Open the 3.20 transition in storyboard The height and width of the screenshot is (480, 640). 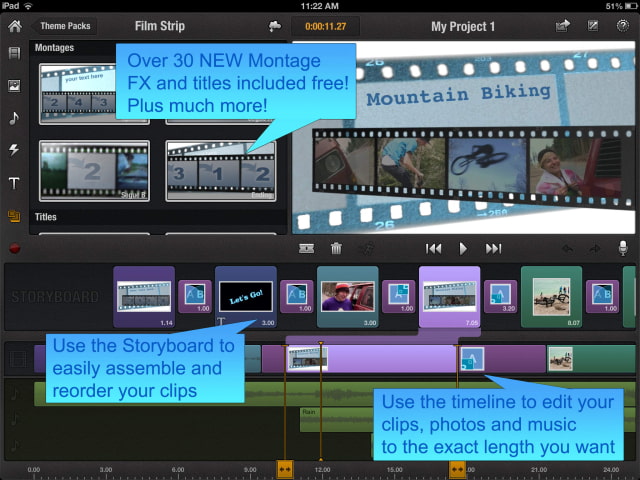point(501,297)
